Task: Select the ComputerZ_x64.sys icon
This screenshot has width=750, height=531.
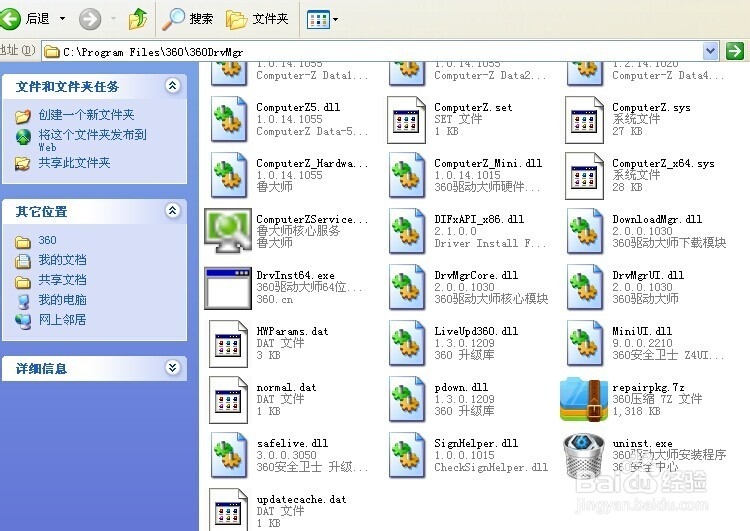Action: (x=584, y=176)
